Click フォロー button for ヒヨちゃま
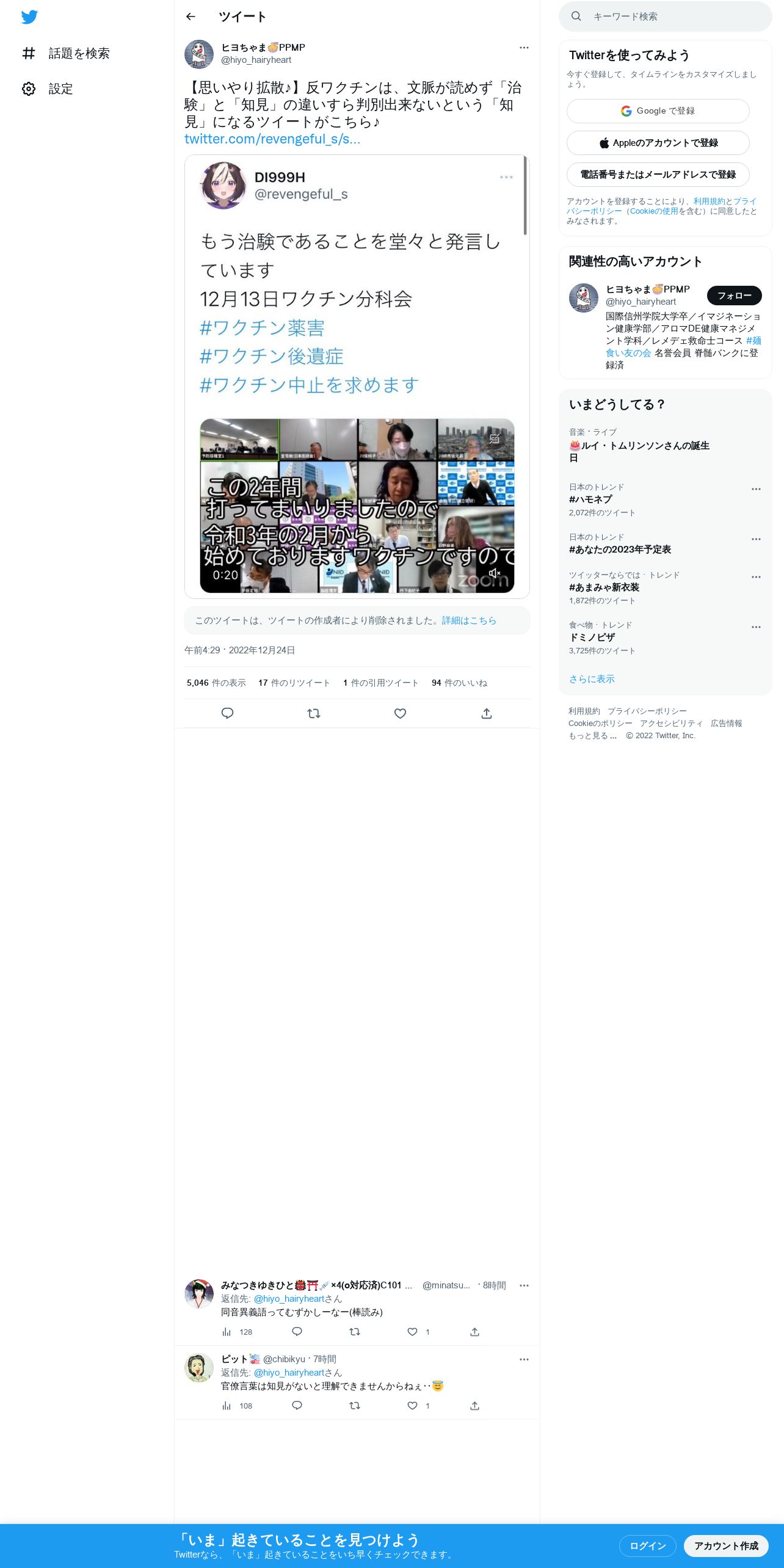This screenshot has height=1568, width=784. click(x=735, y=296)
